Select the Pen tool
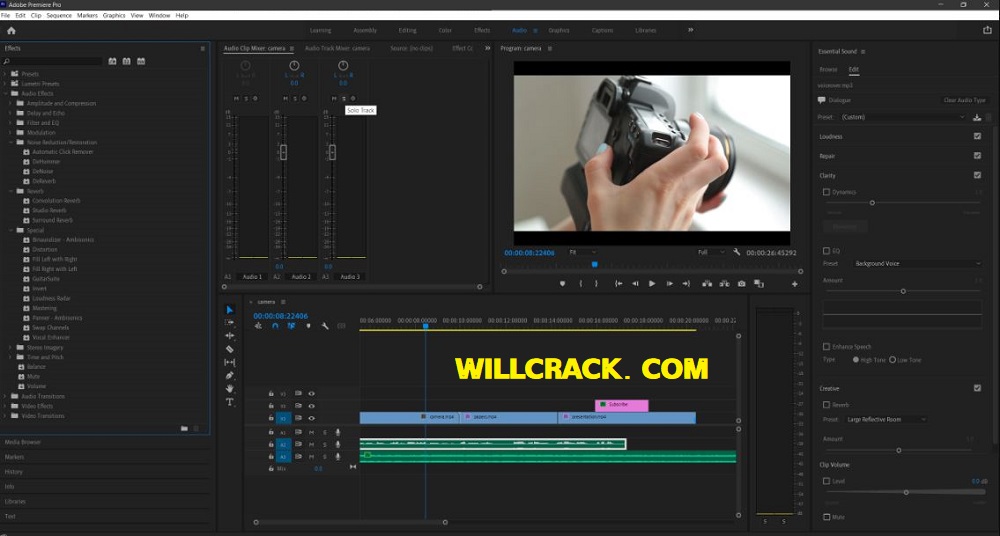 point(230,375)
